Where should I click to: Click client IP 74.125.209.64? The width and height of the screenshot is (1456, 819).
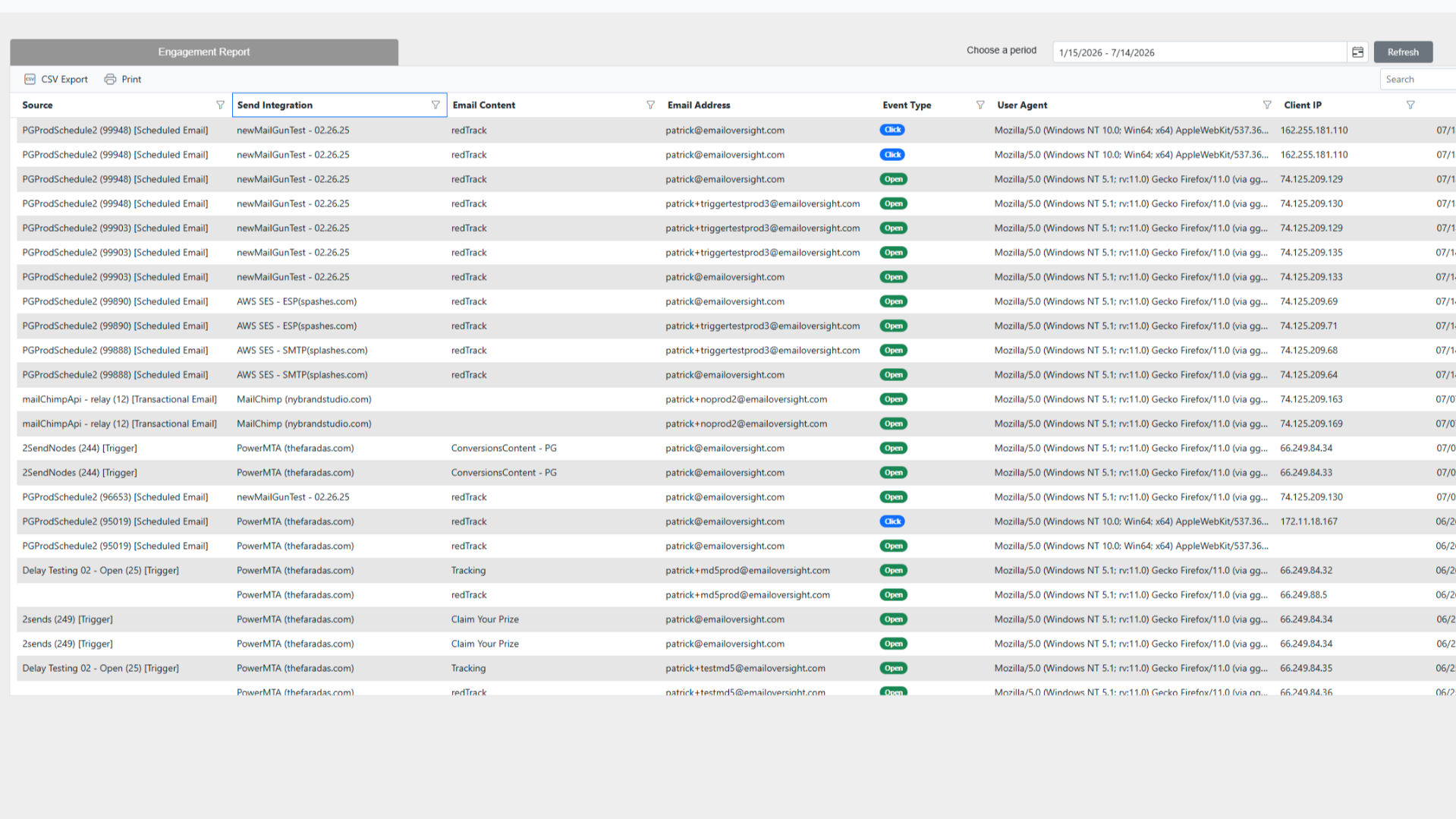(x=1309, y=375)
